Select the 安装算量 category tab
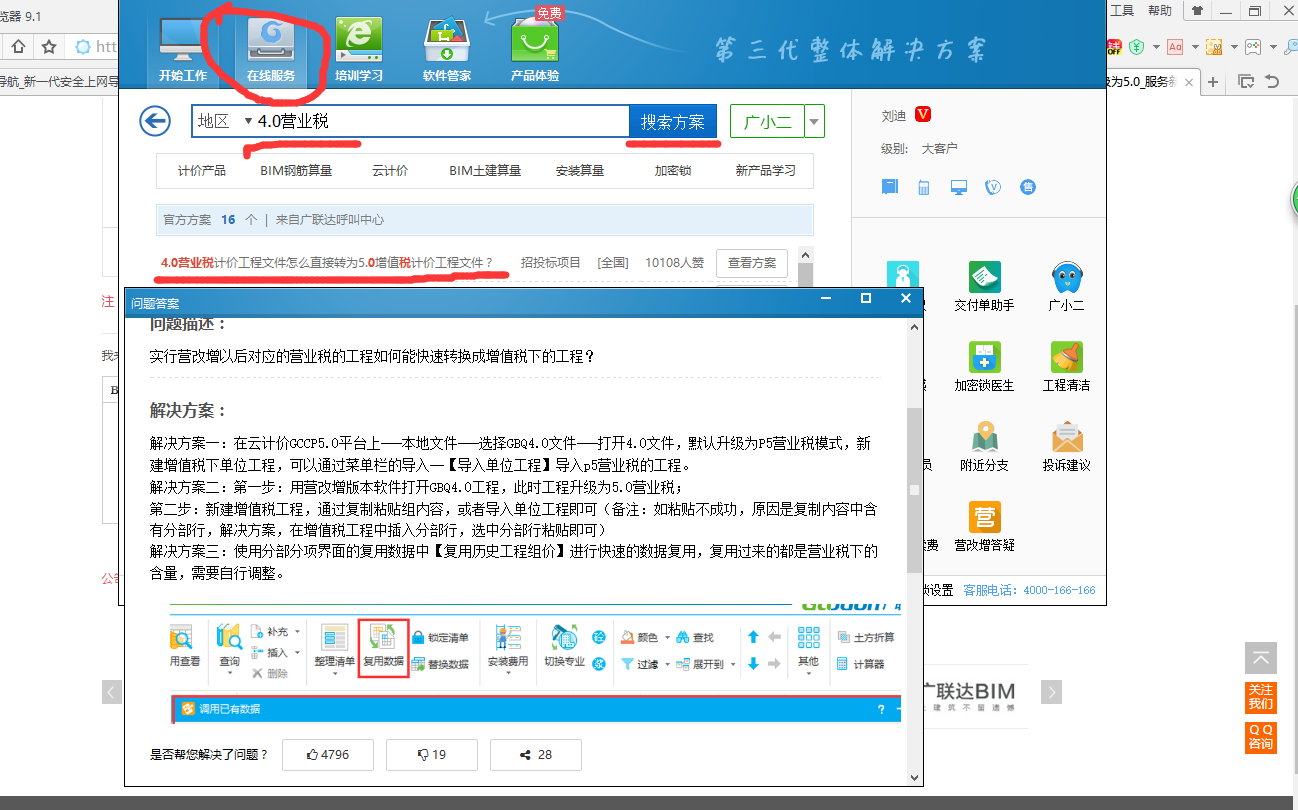Viewport: 1298px width, 810px height. [x=579, y=171]
